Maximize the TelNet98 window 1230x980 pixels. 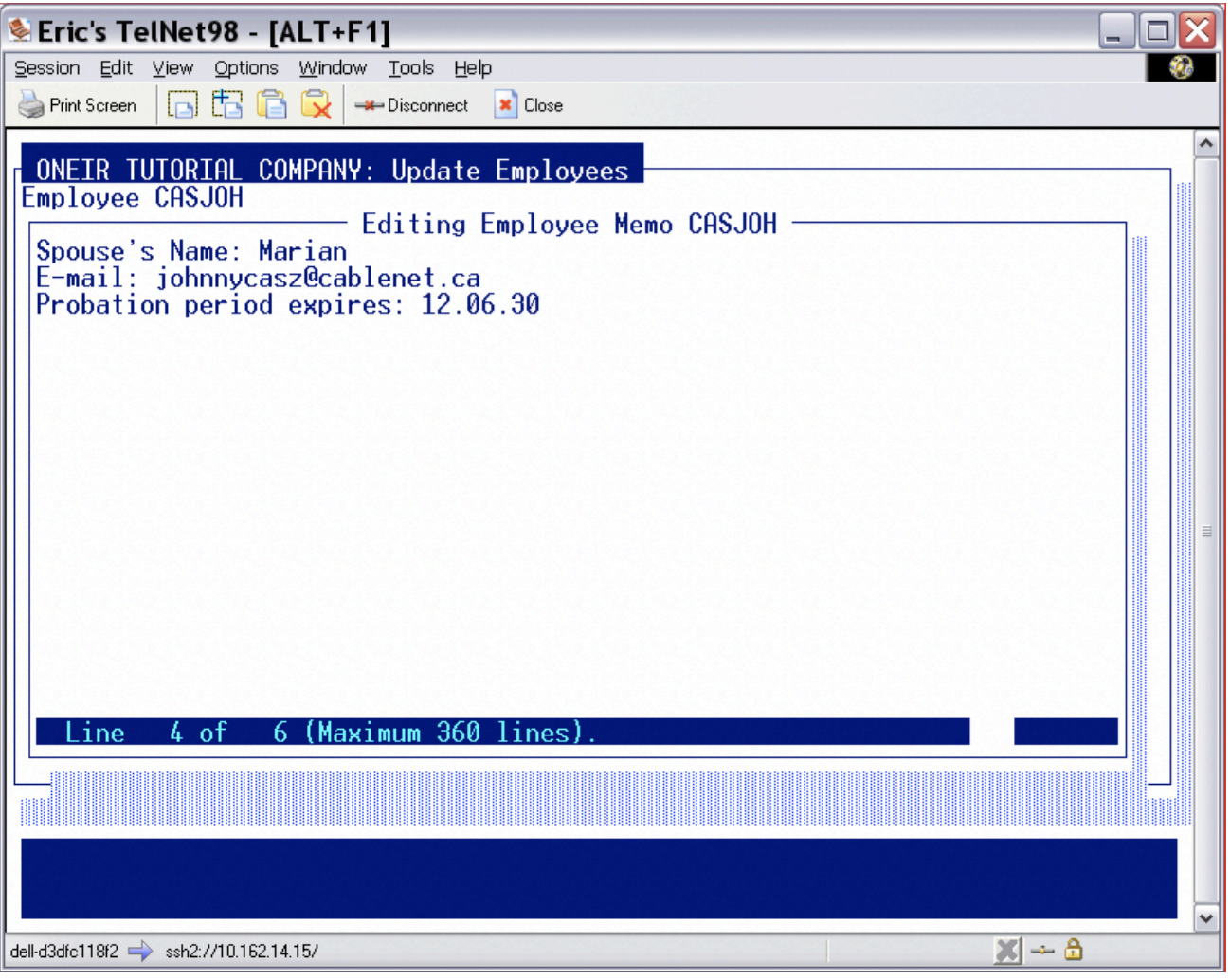point(1157,31)
